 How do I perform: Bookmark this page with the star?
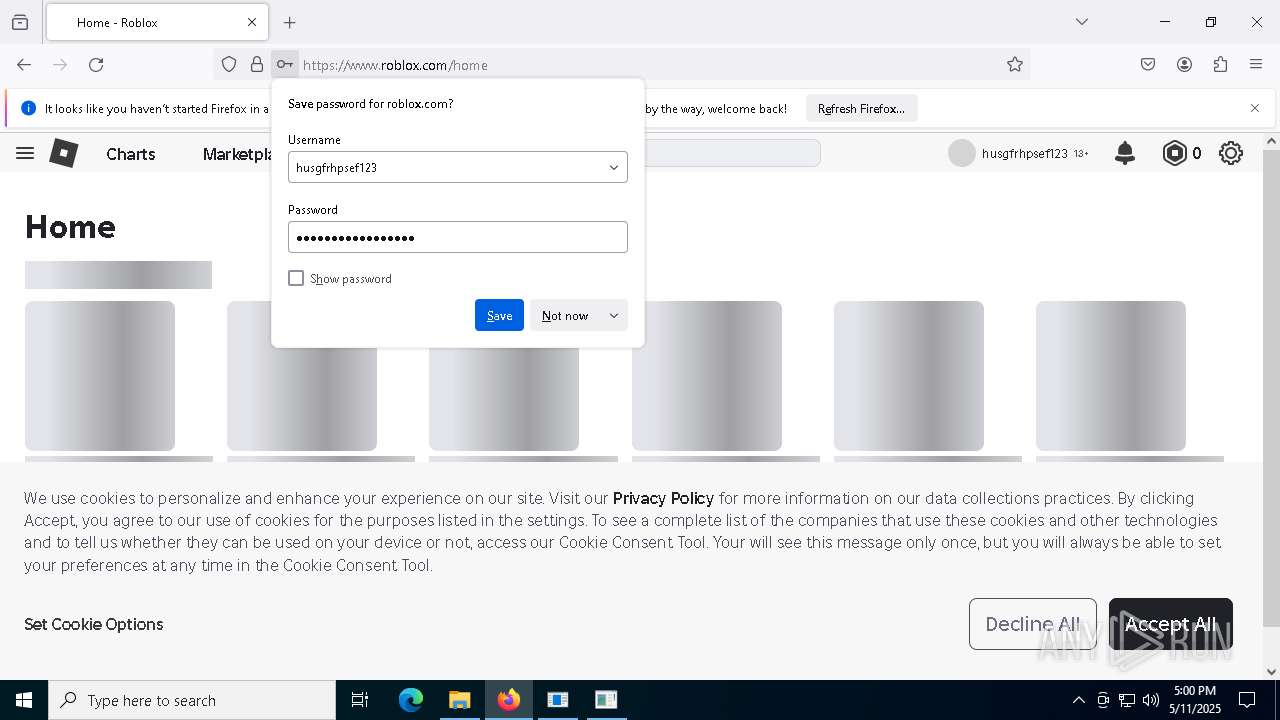coord(1015,65)
